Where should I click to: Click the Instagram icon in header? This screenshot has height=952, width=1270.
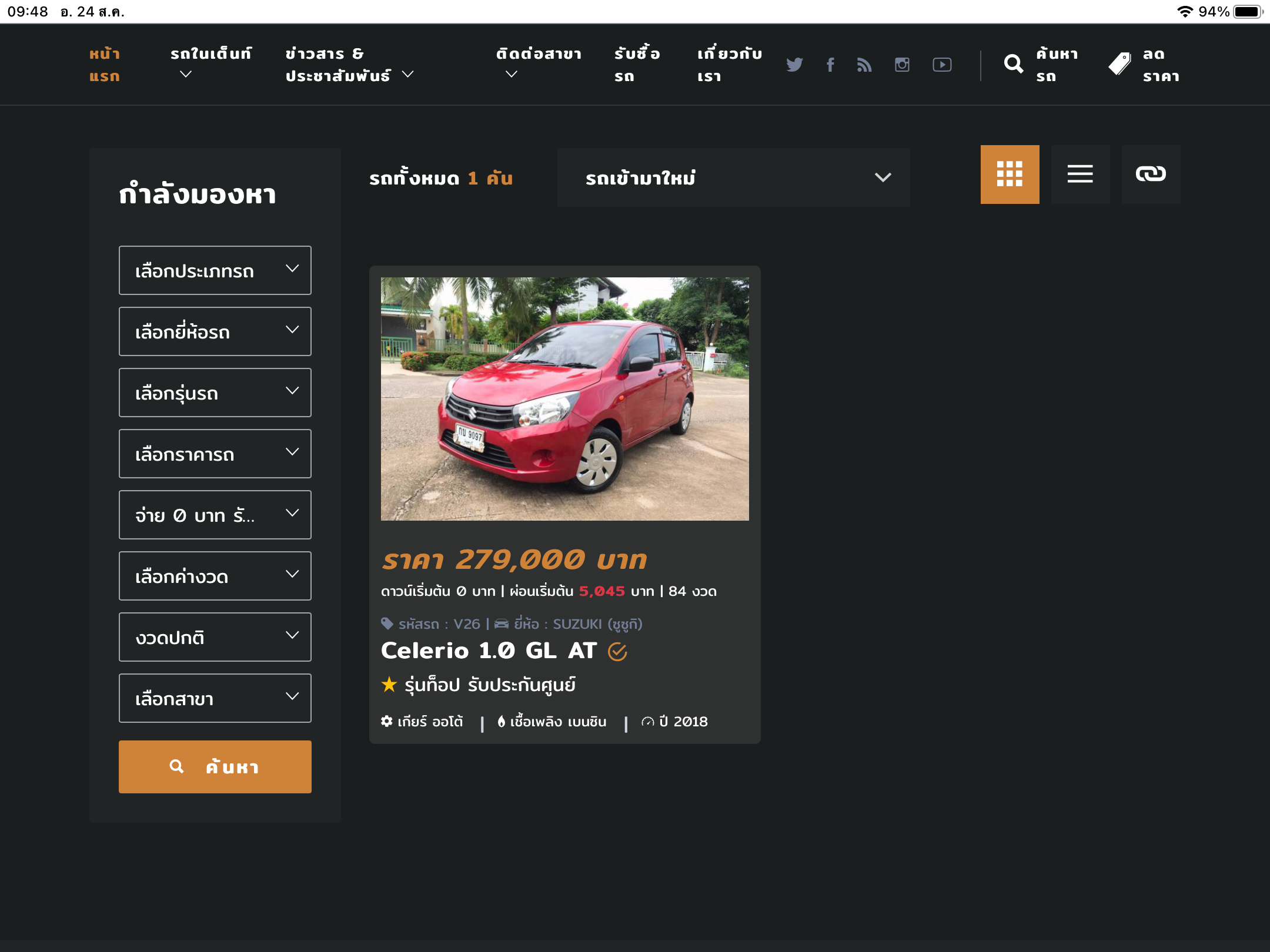click(902, 65)
